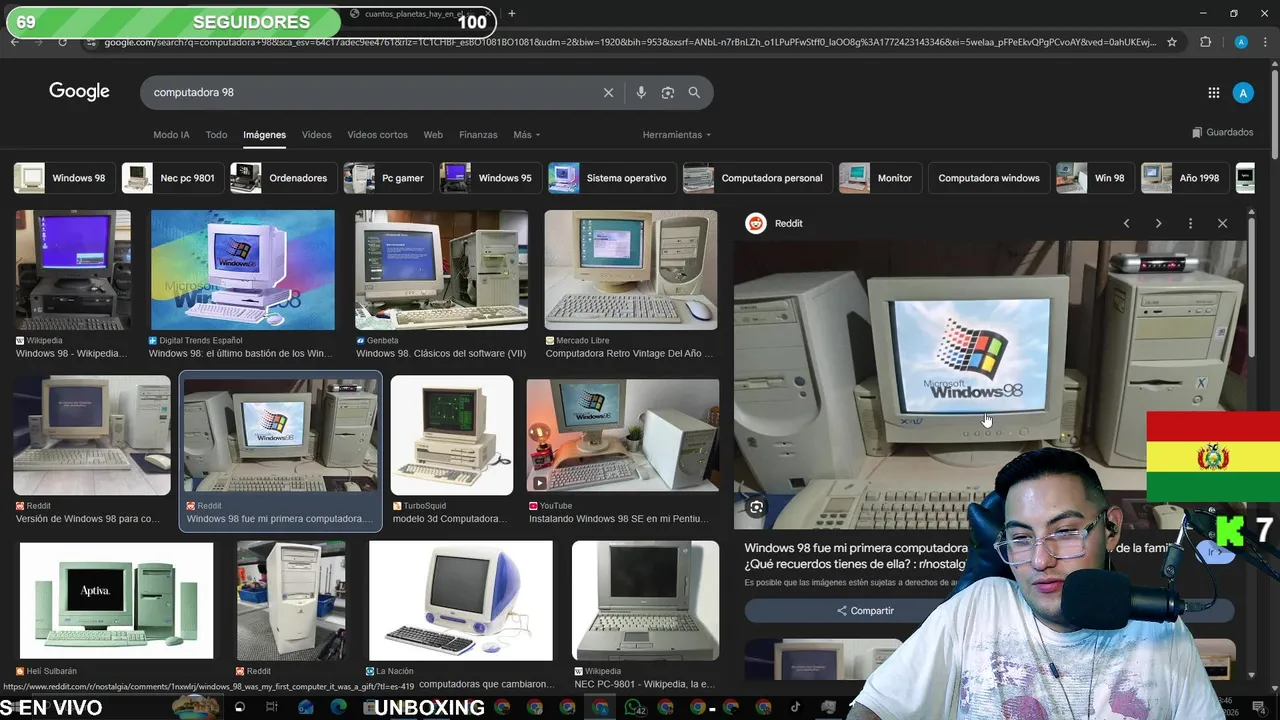Click in the 'computadora 98' search field
This screenshot has height=720, width=1280.
(x=370, y=92)
